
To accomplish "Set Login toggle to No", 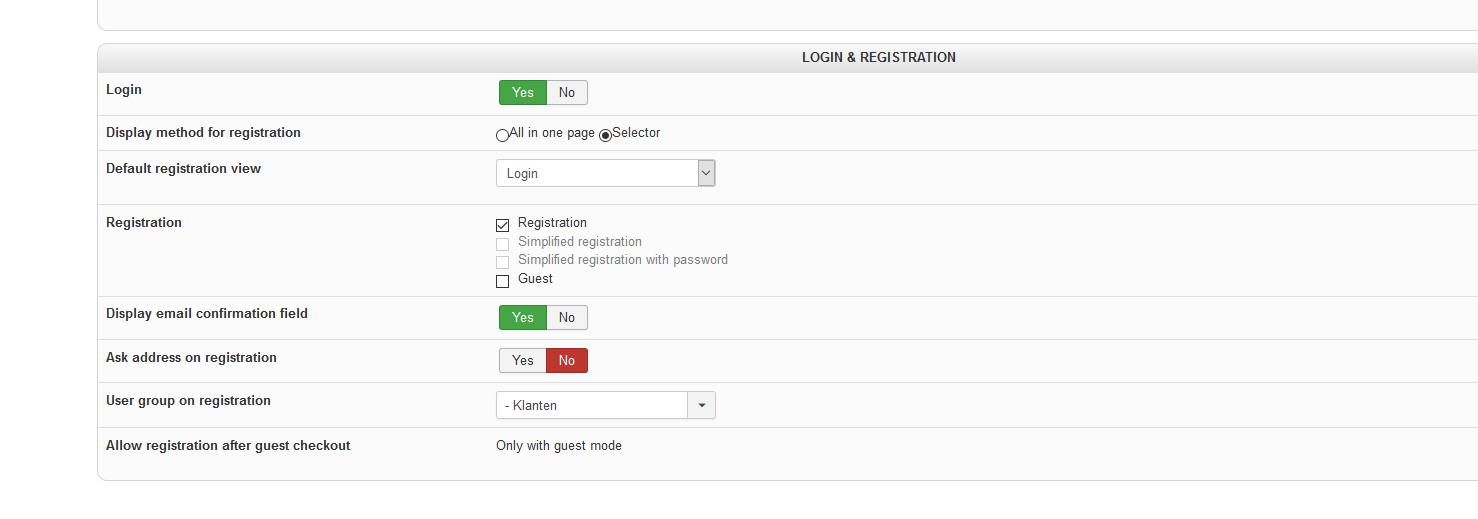I will [x=567, y=93].
